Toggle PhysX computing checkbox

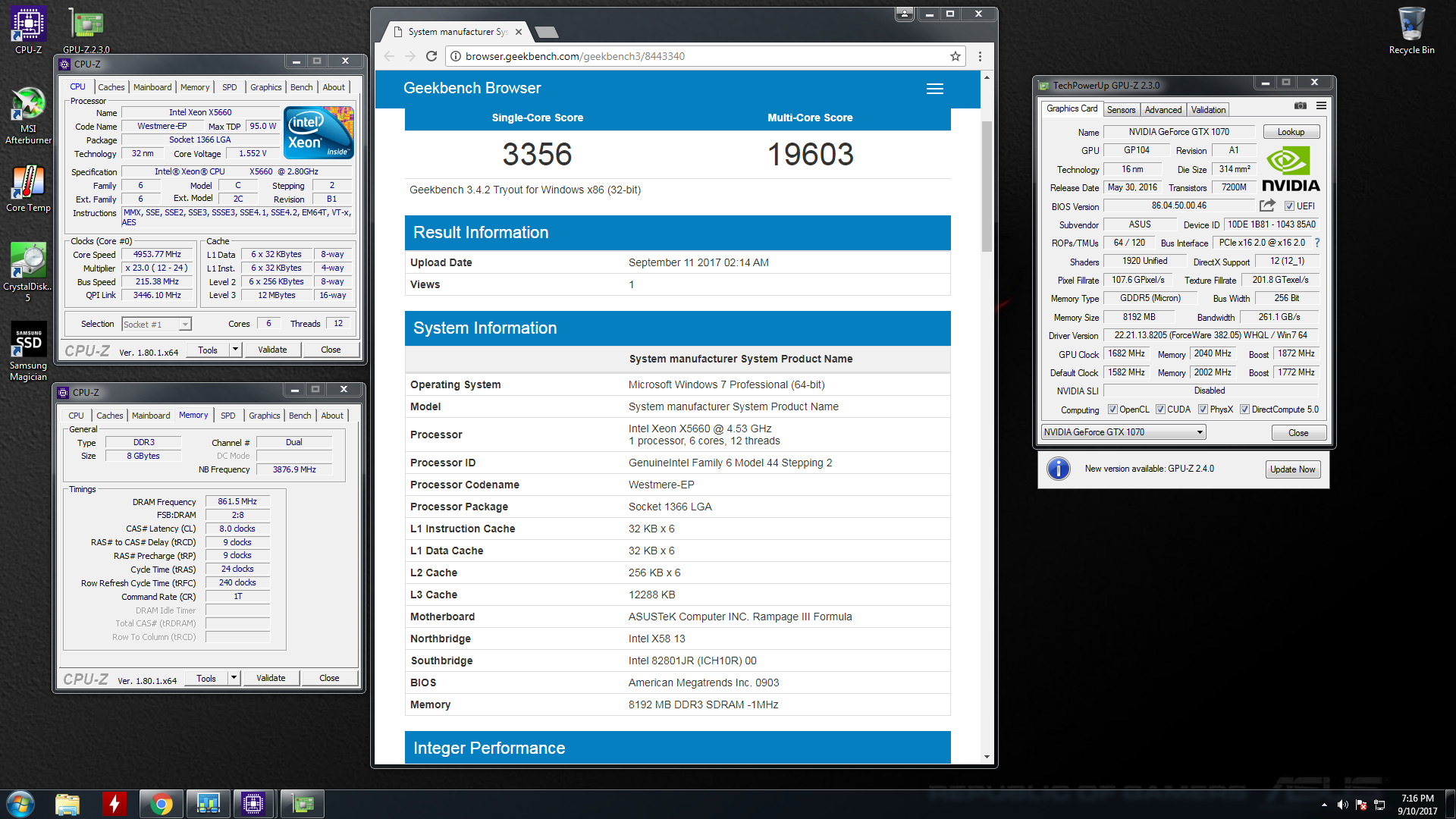[1203, 409]
